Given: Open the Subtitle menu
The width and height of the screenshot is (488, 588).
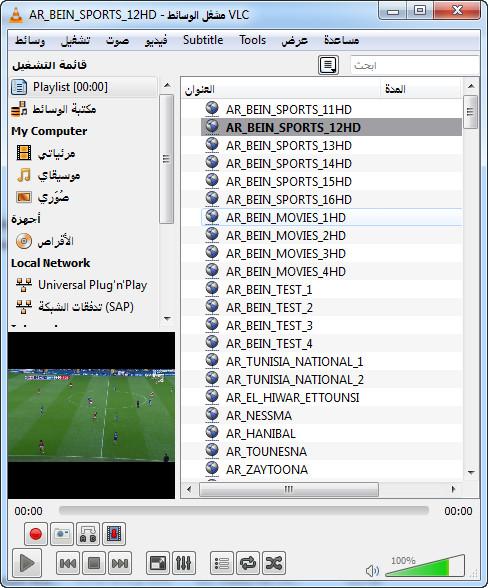Looking at the screenshot, I should (x=203, y=40).
